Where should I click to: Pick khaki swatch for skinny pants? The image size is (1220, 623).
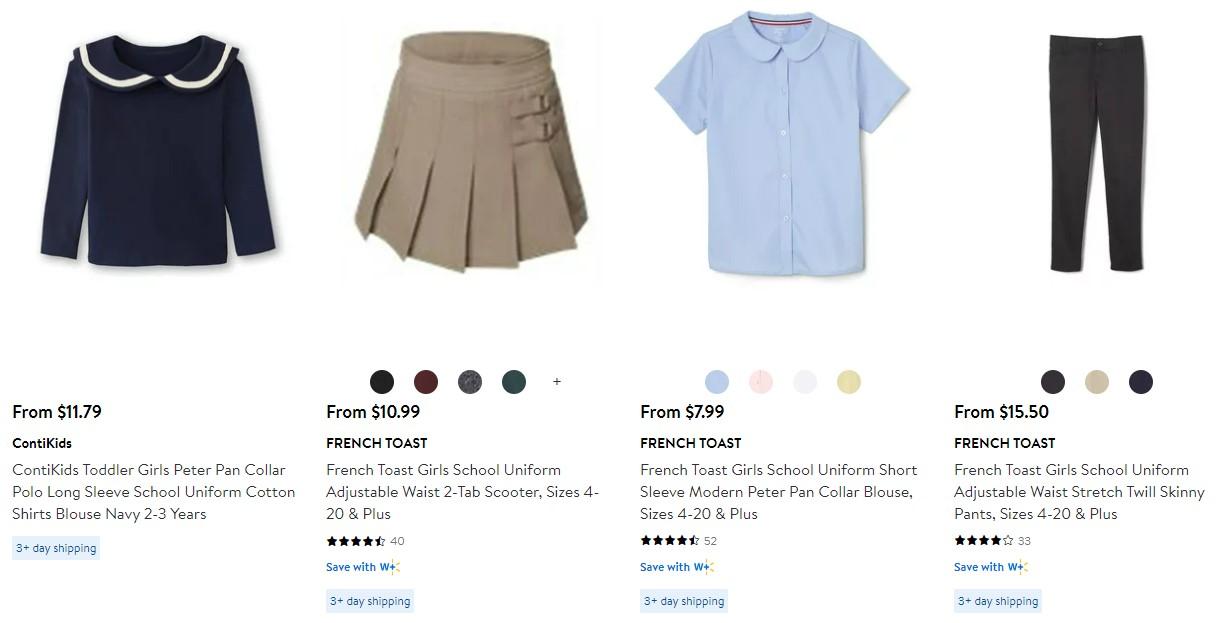coord(1097,382)
